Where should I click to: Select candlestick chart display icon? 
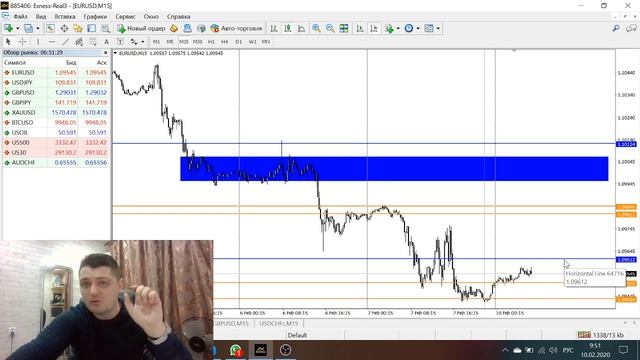point(288,28)
